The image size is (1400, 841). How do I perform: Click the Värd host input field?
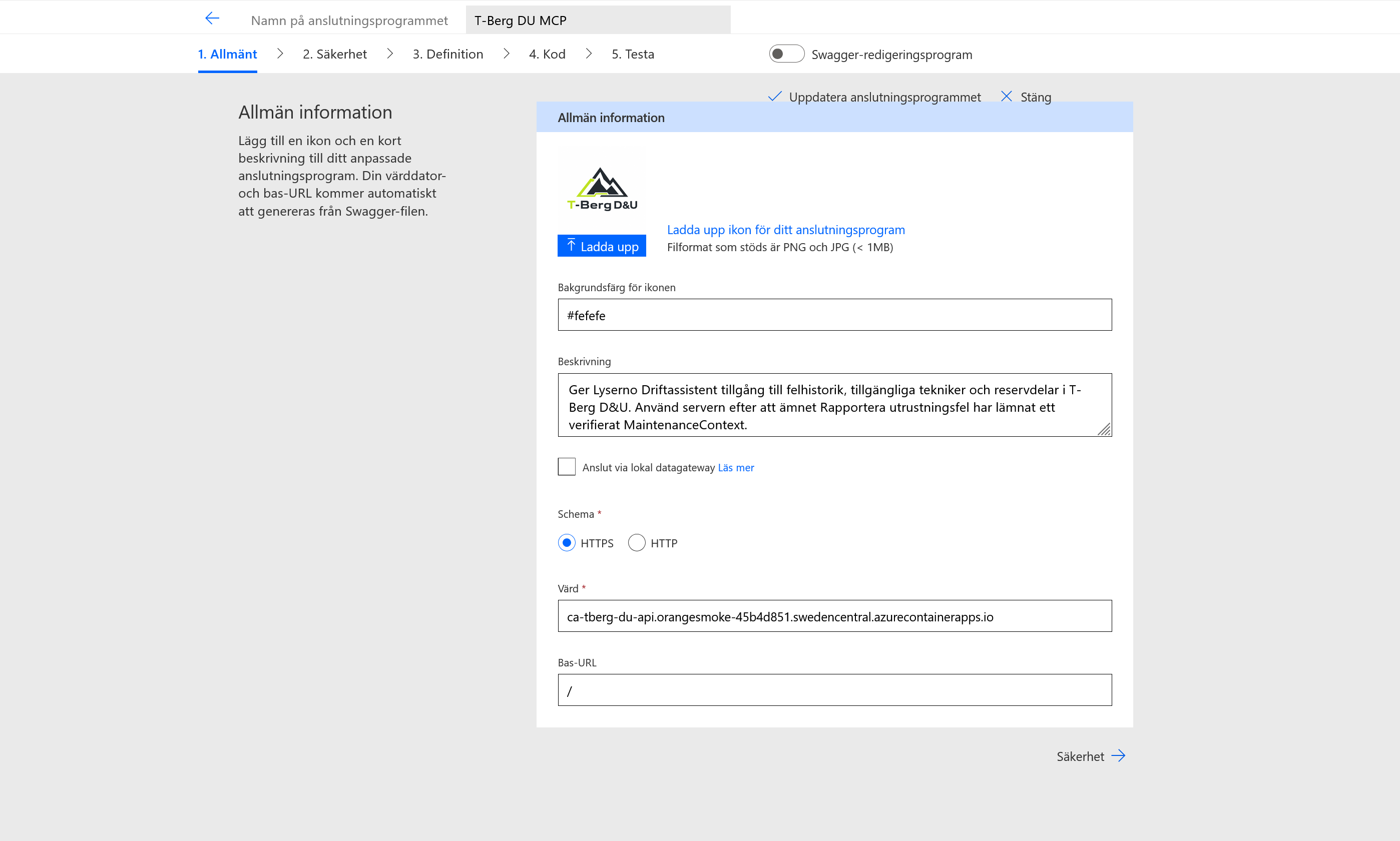pos(834,616)
